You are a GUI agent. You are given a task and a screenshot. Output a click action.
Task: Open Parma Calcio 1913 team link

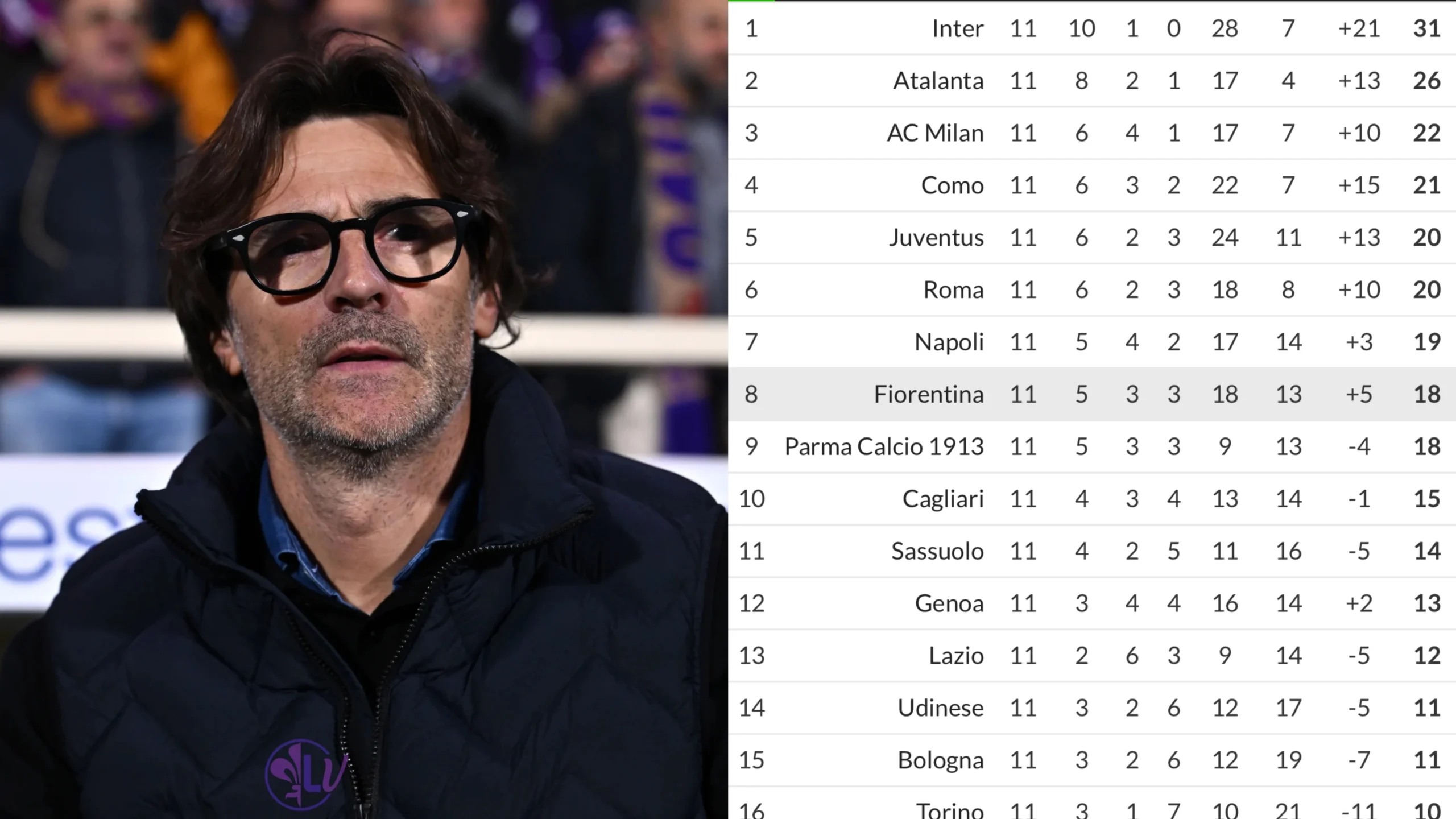pos(884,447)
